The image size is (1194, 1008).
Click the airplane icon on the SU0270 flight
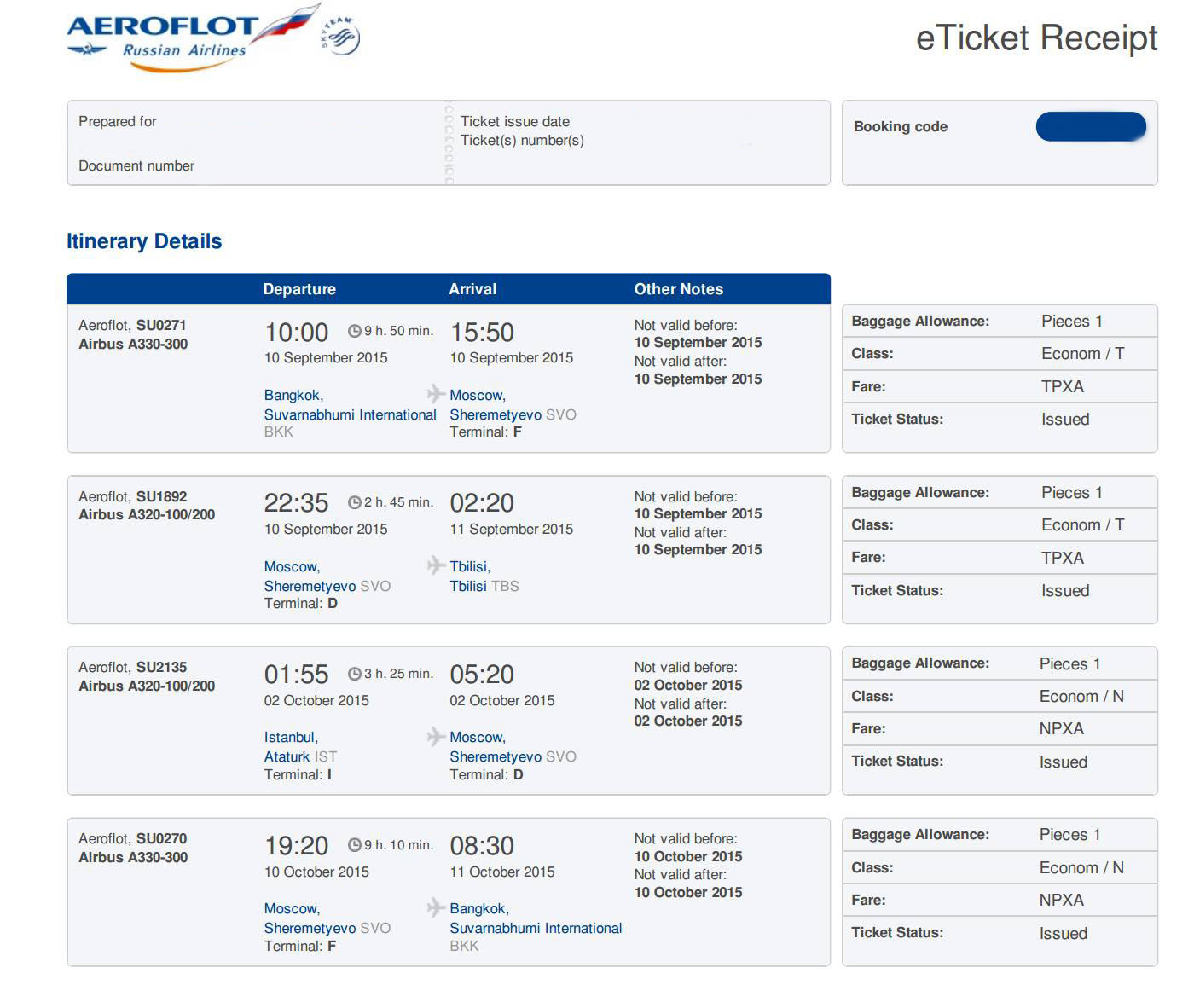coord(436,907)
